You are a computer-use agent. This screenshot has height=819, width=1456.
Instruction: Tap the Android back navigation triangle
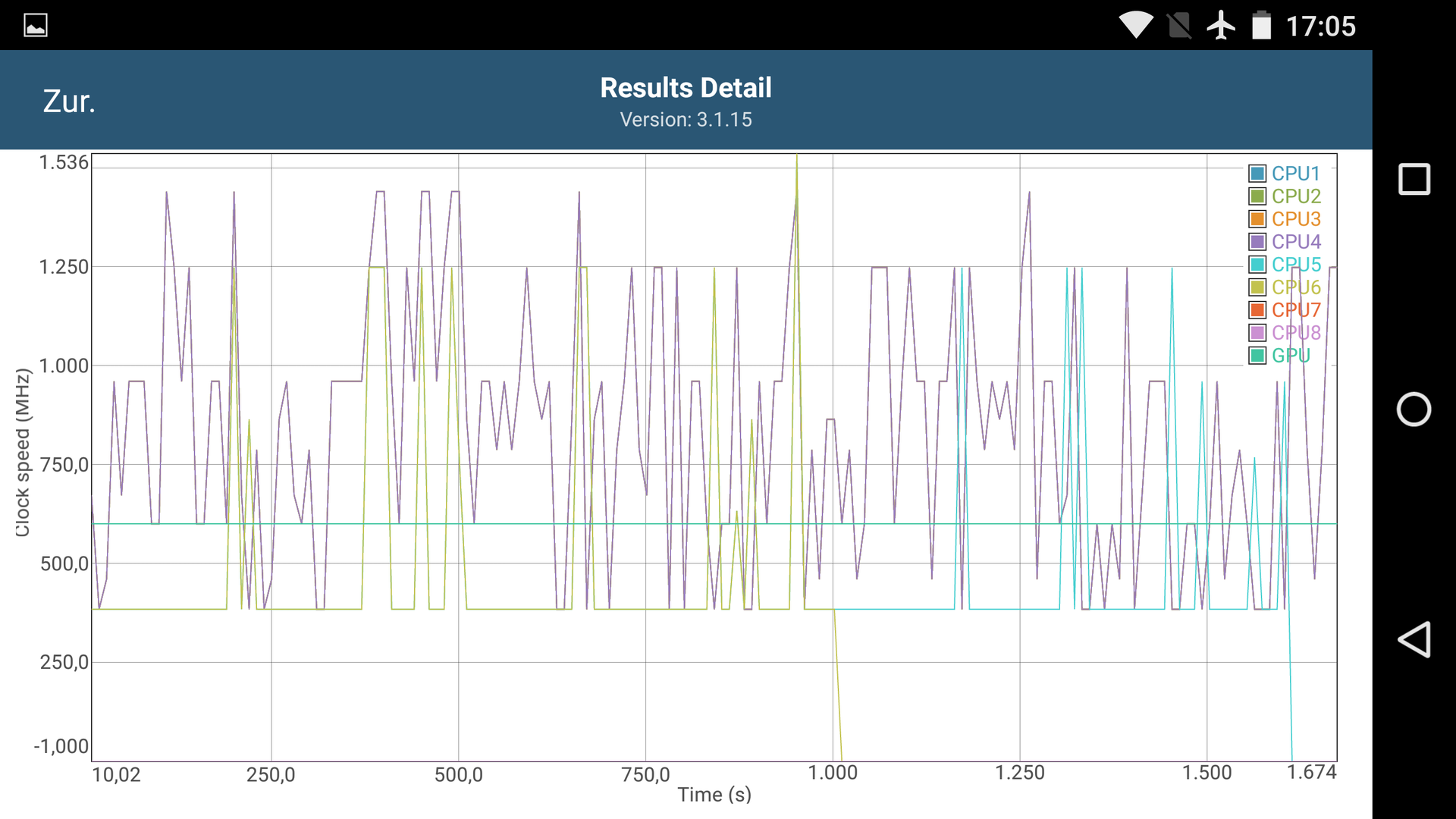click(1414, 639)
